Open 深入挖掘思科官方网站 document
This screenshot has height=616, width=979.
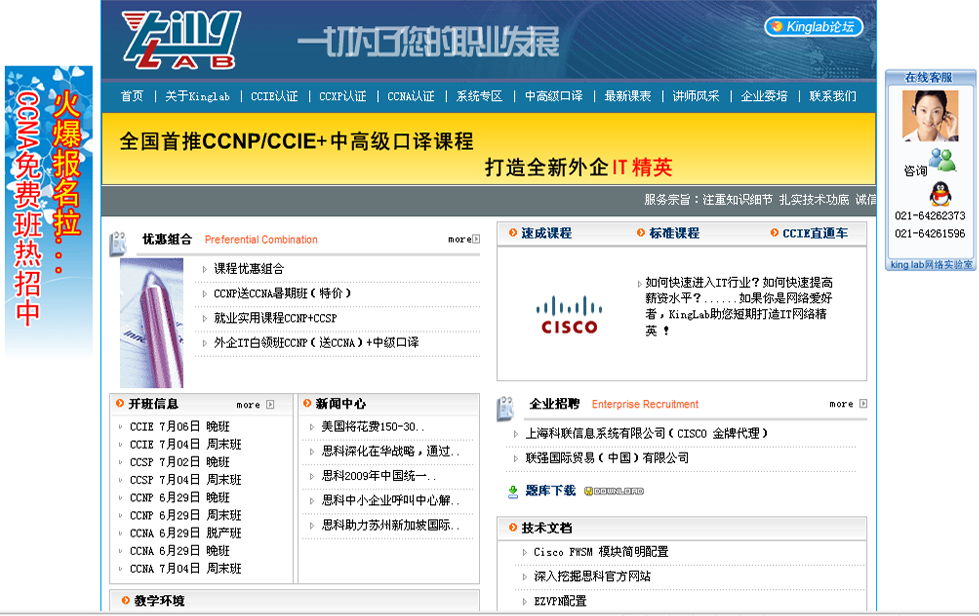click(x=592, y=577)
